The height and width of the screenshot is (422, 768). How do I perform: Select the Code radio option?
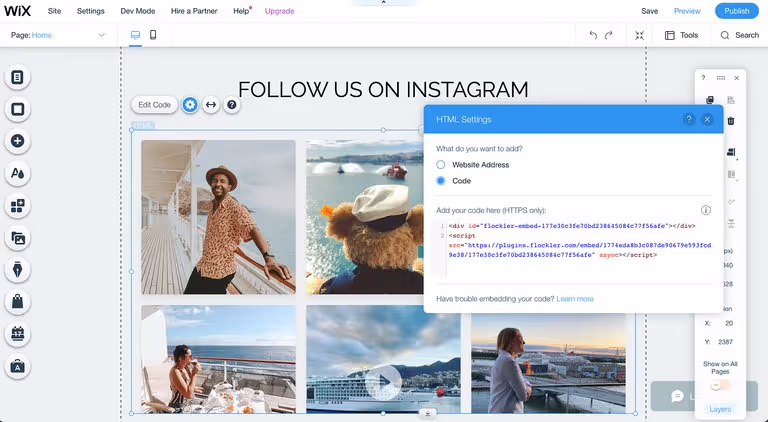coord(441,181)
